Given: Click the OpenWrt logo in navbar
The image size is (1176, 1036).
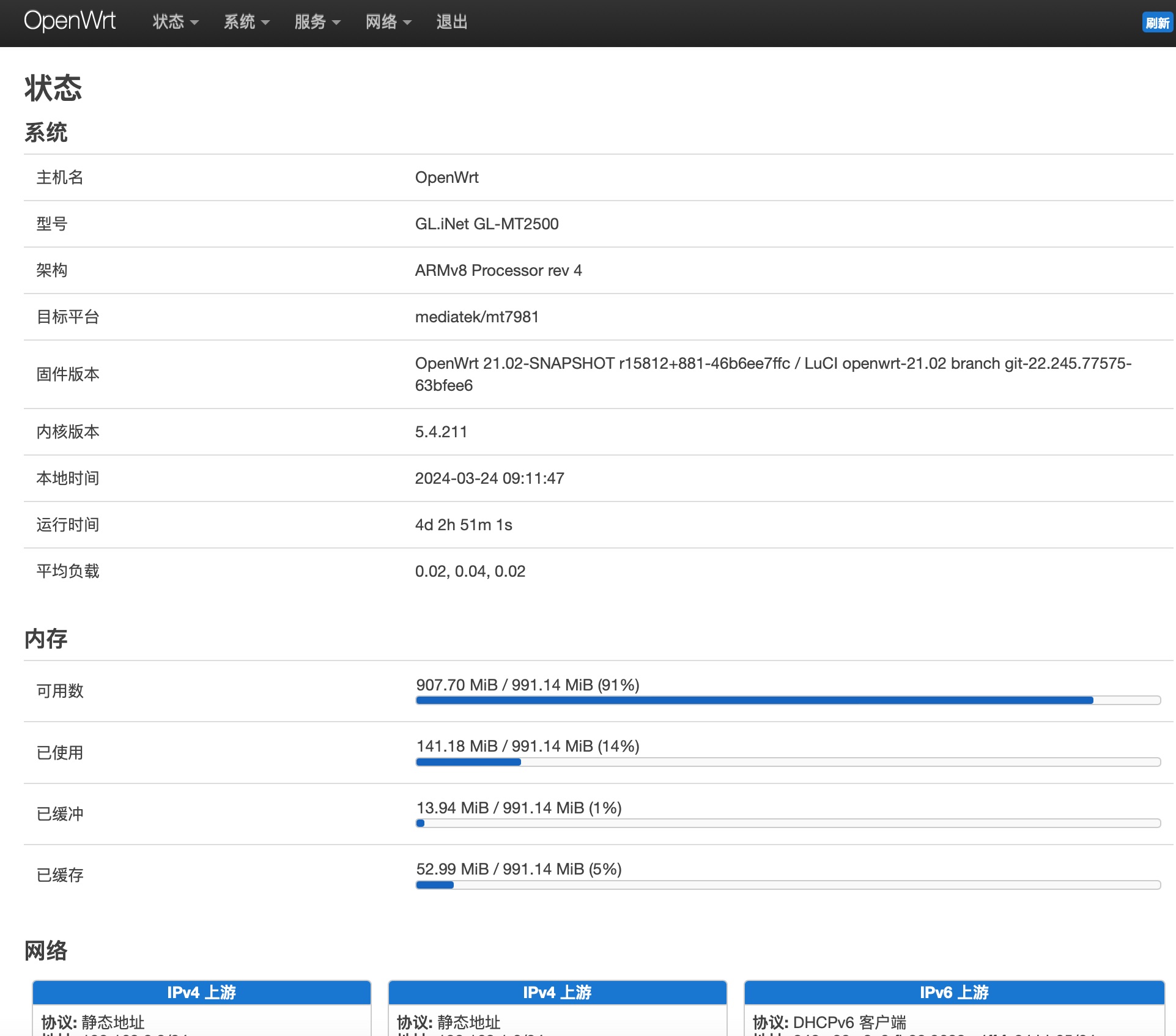Looking at the screenshot, I should [x=70, y=21].
